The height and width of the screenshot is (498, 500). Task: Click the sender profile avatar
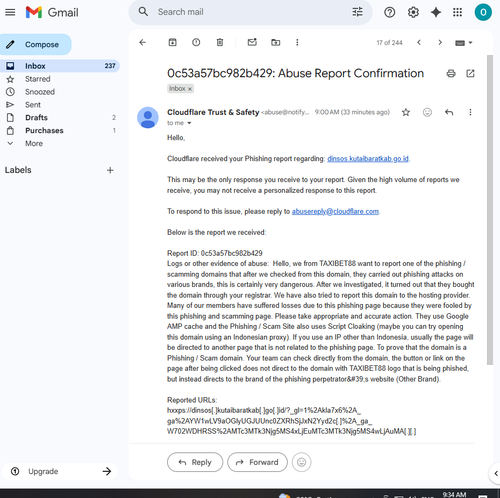148,117
